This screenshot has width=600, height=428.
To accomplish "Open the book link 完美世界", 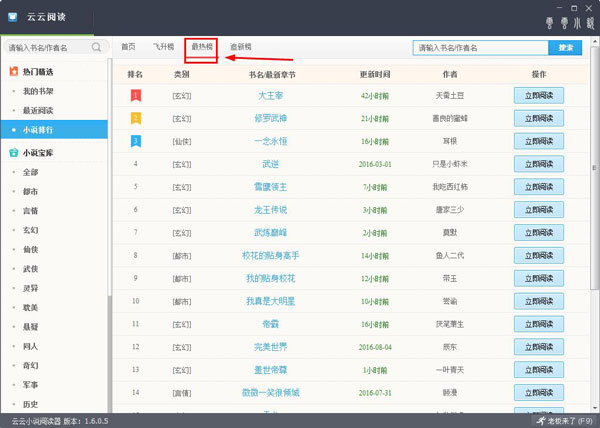I will click(271, 347).
